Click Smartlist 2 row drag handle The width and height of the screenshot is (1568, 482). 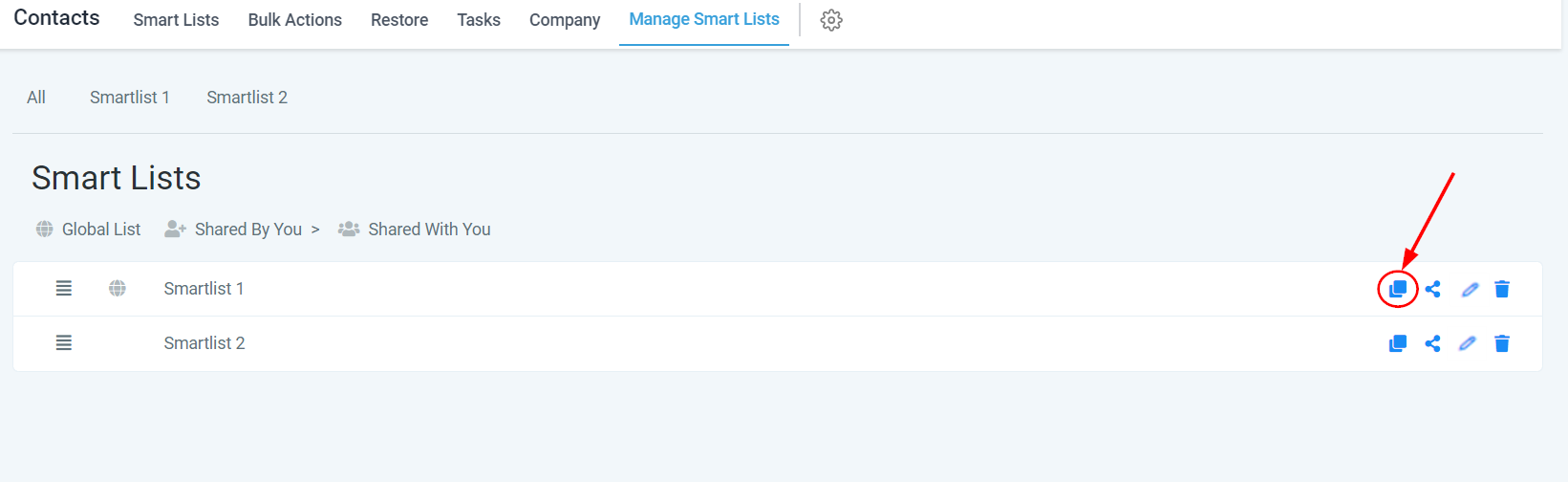coord(64,343)
